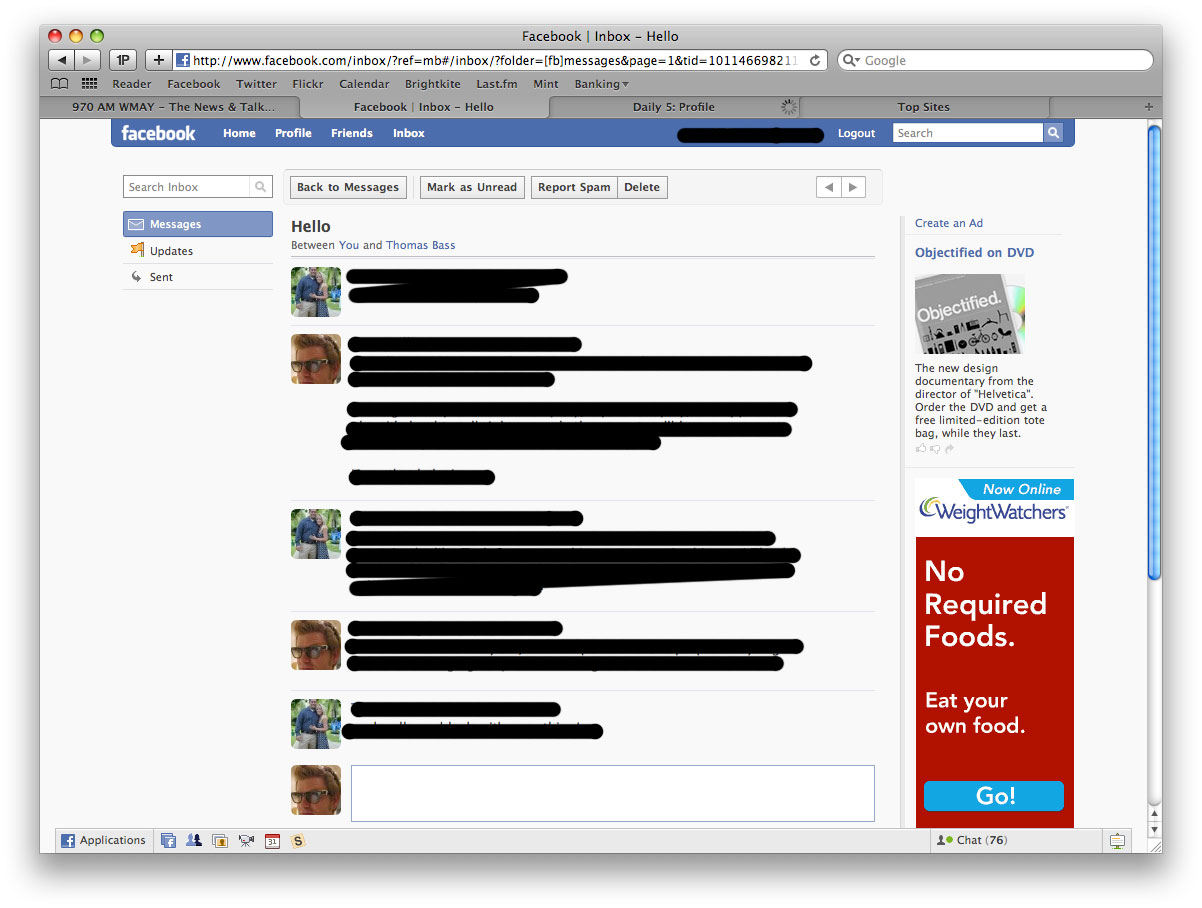Select Facebook | Inbox - Hello tab
This screenshot has height=908, width=1202.
[x=424, y=107]
